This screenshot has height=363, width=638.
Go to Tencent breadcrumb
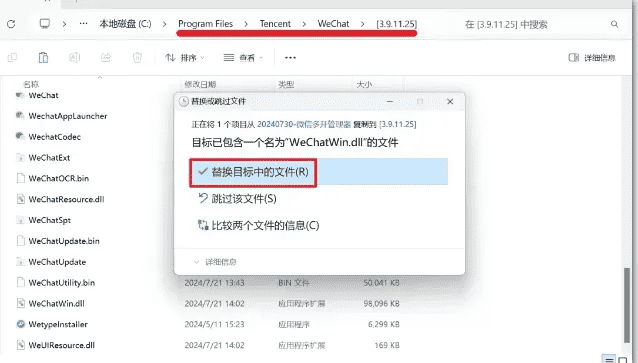click(x=275, y=24)
